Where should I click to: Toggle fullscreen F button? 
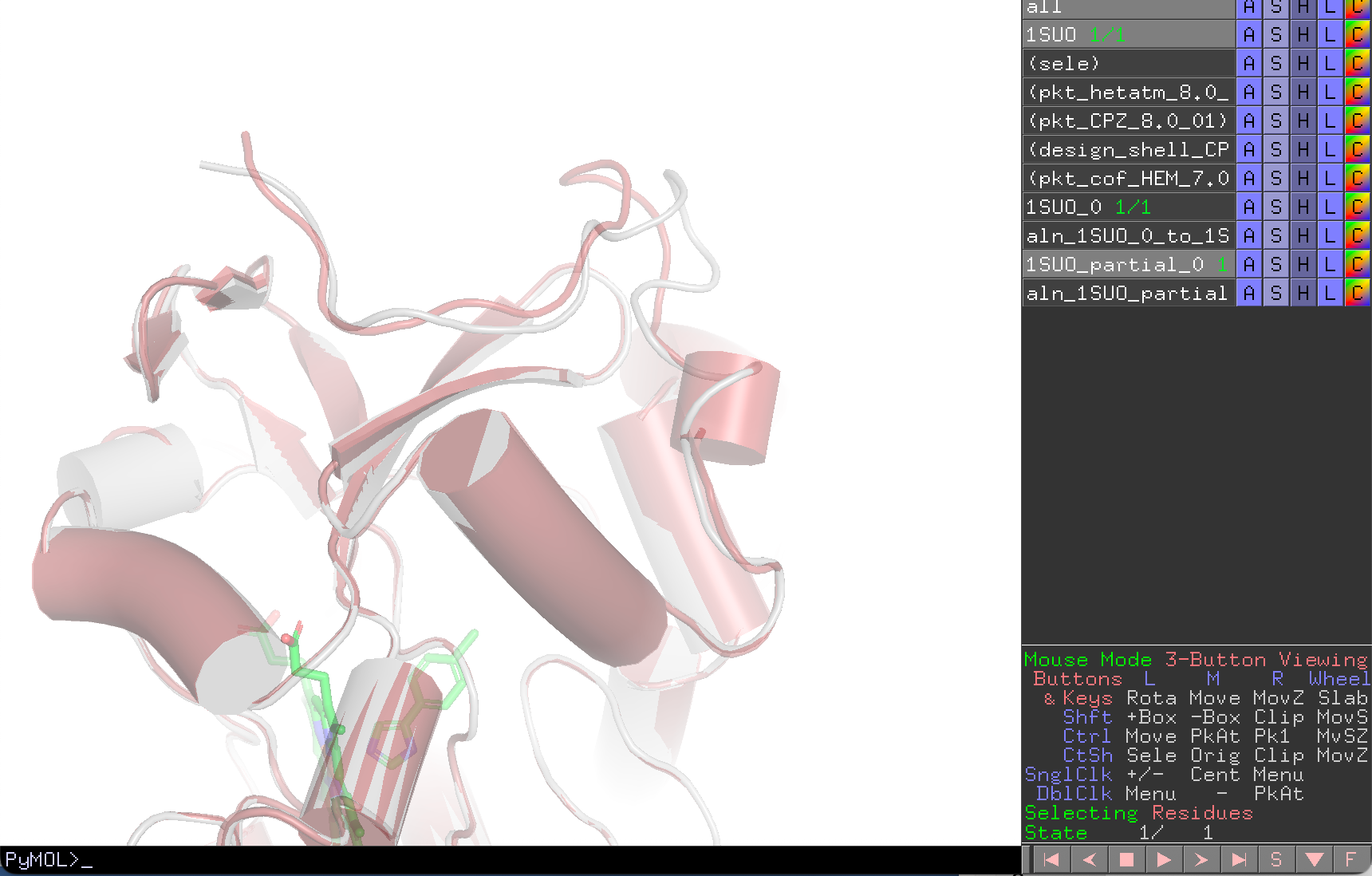pos(1350,859)
